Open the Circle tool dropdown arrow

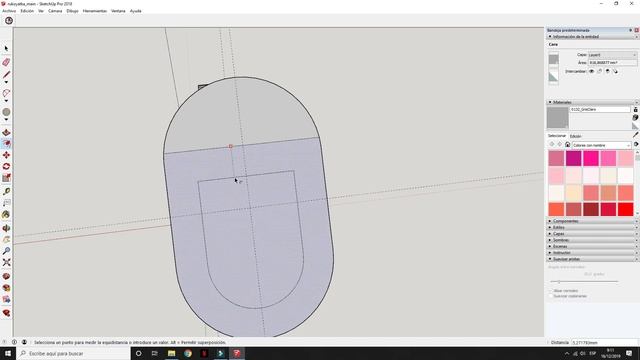pos(6,120)
